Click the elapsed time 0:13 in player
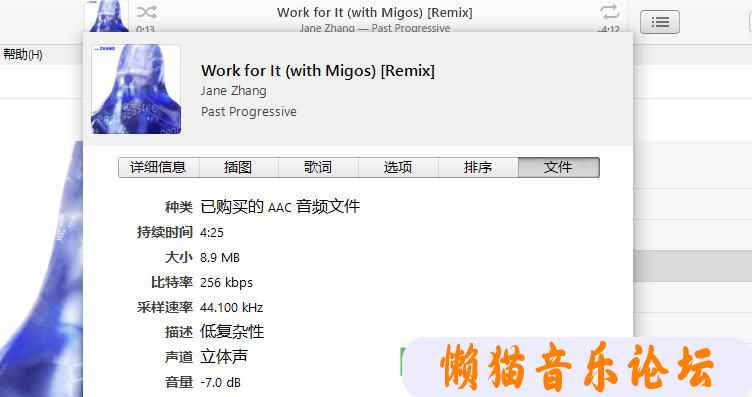Screen dimensions: 752x397 tap(145, 29)
